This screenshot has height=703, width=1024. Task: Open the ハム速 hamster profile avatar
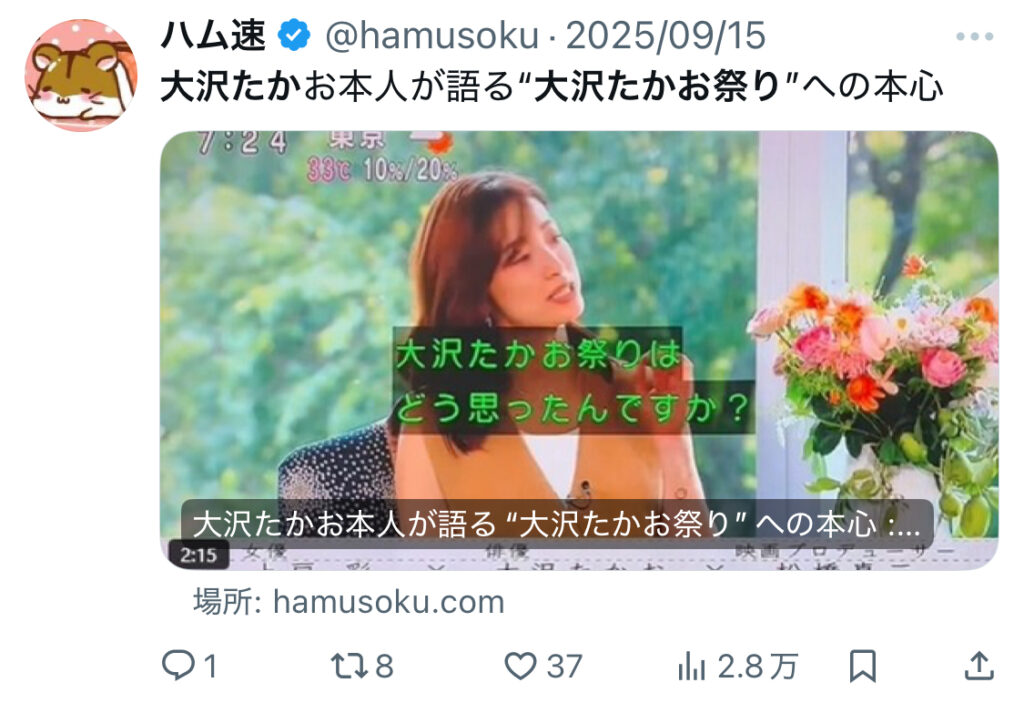tap(81, 76)
